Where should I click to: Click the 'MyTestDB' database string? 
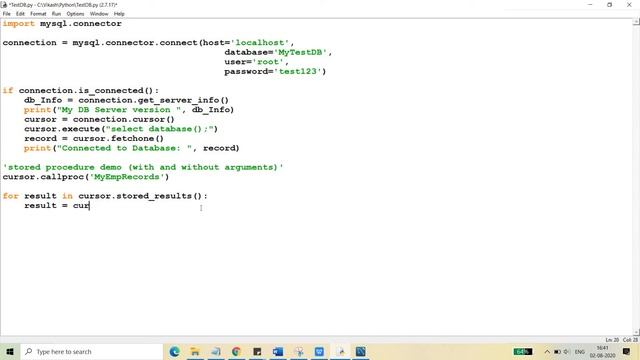click(x=301, y=52)
